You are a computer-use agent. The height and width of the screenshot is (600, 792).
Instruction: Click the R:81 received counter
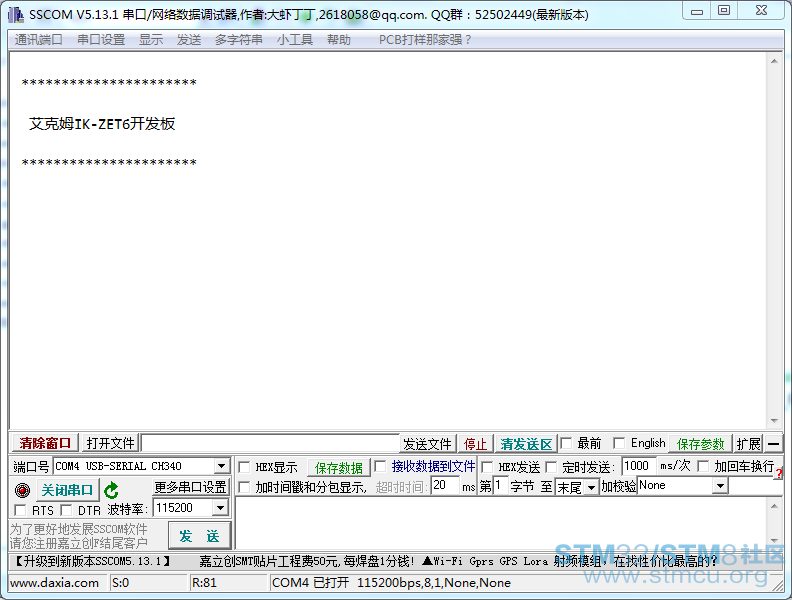(204, 583)
